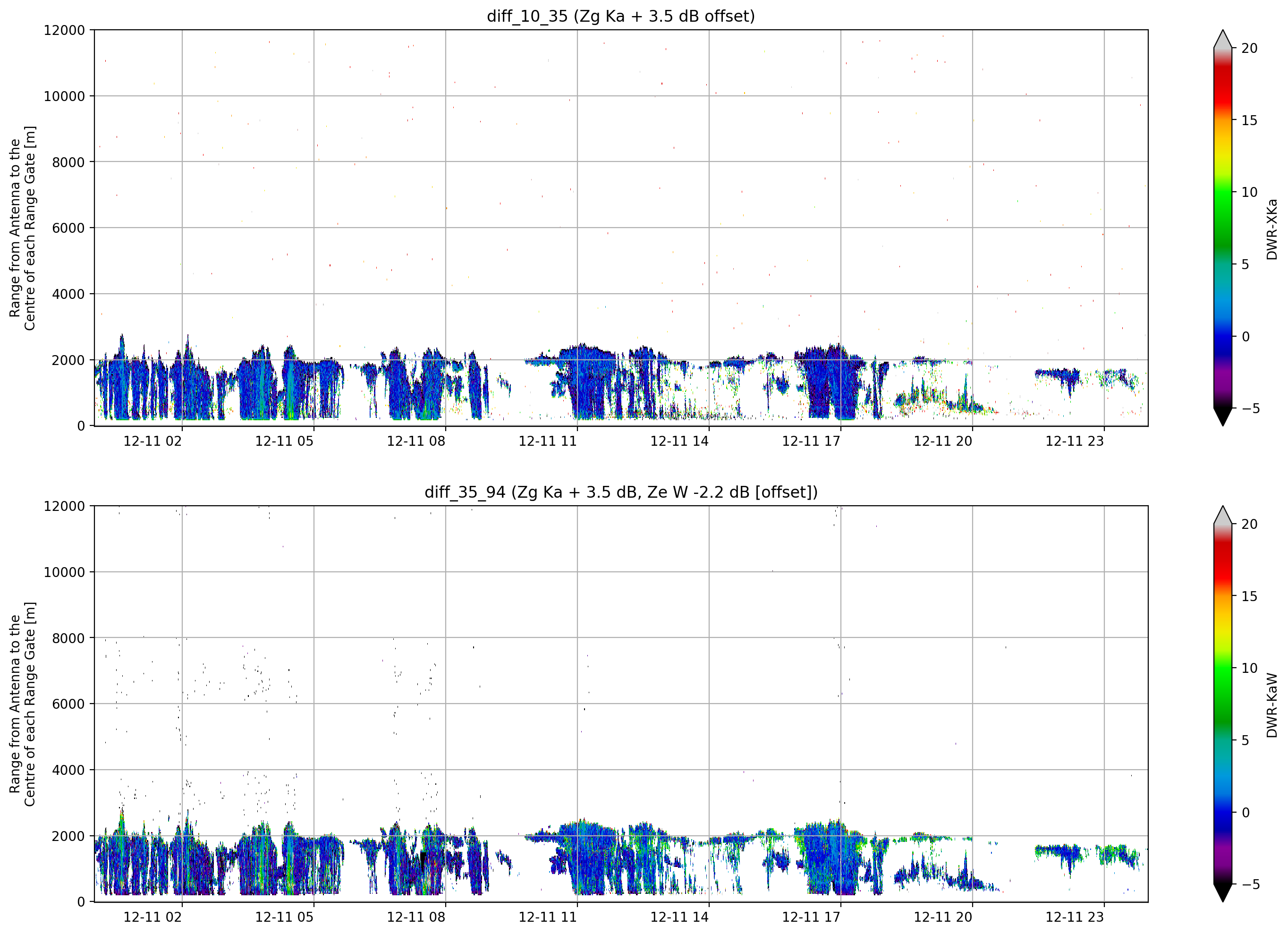Viewport: 1288px width, 934px height.
Task: Click the "6000" range tick of diff_35_94 plot
Action: click(68, 704)
